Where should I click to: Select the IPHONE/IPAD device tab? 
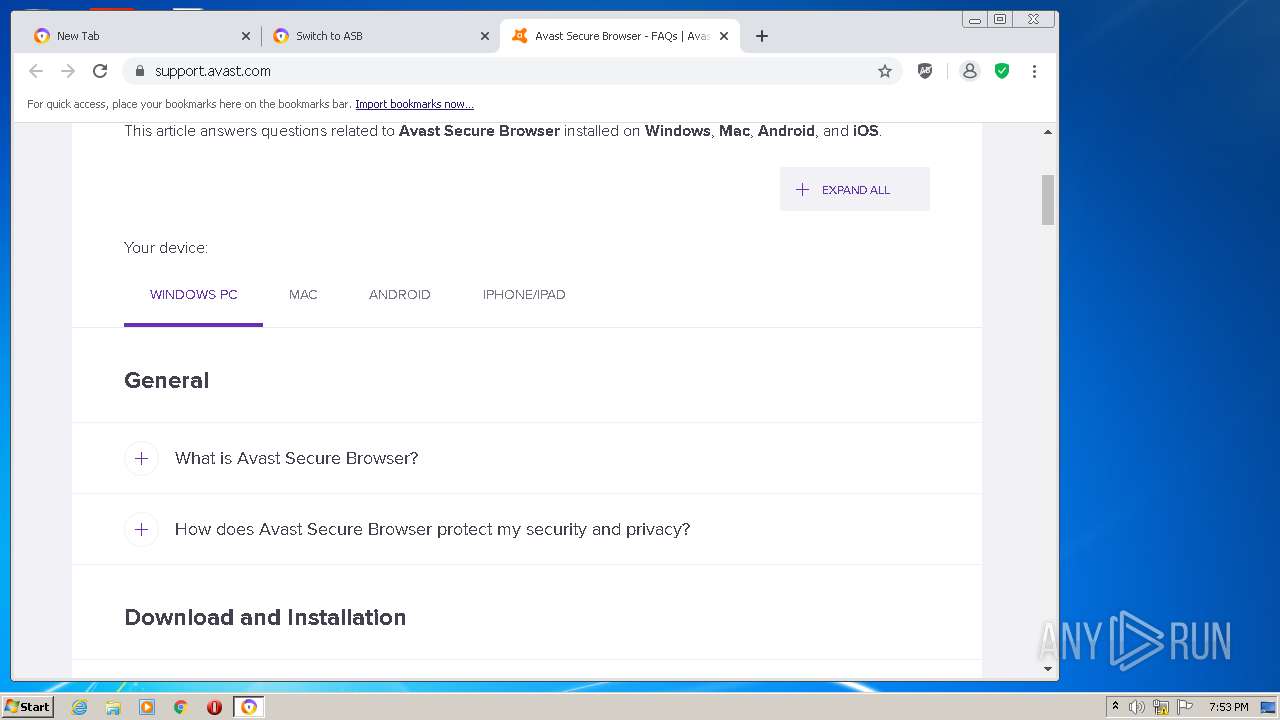(x=524, y=295)
